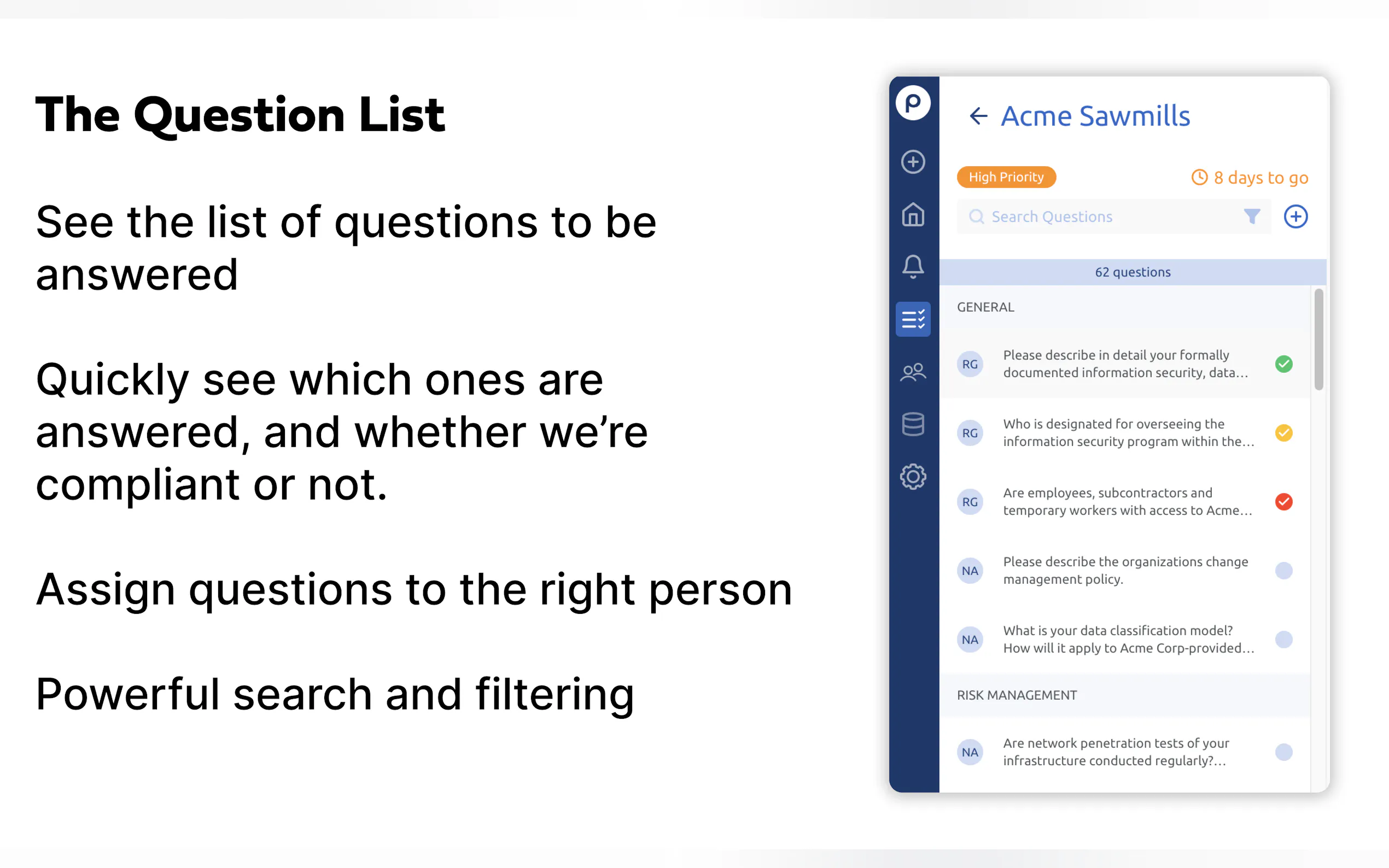1389x868 pixels.
Task: Click the green compliant status checkmark
Action: (1283, 364)
